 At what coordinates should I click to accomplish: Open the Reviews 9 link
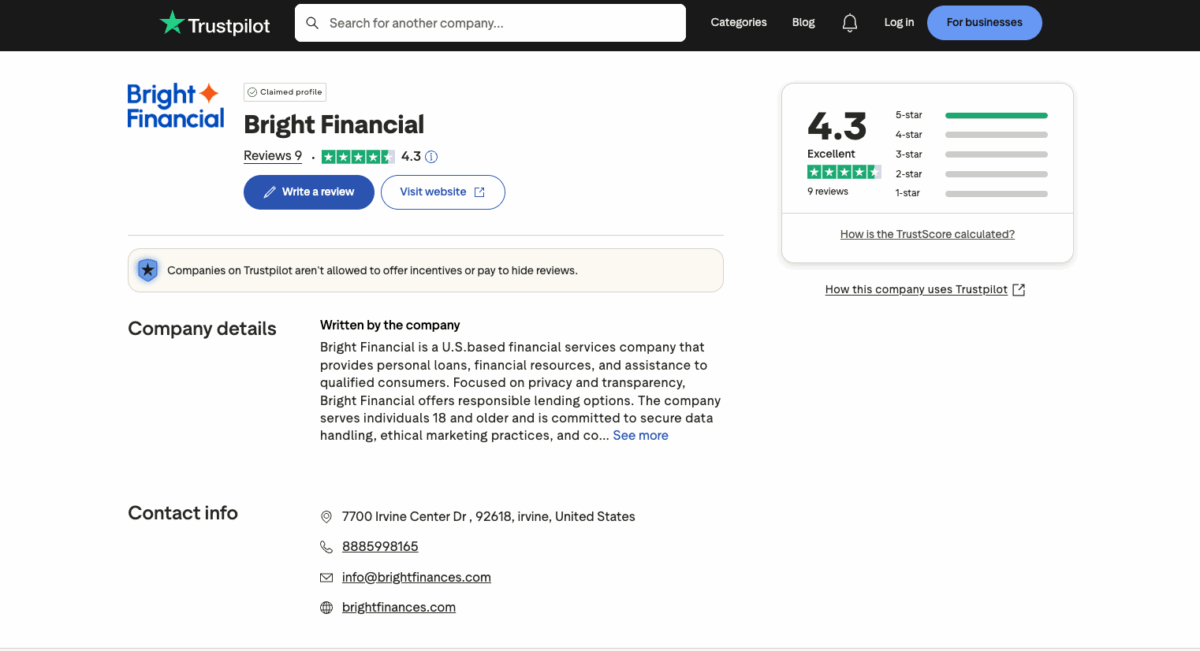coord(272,156)
